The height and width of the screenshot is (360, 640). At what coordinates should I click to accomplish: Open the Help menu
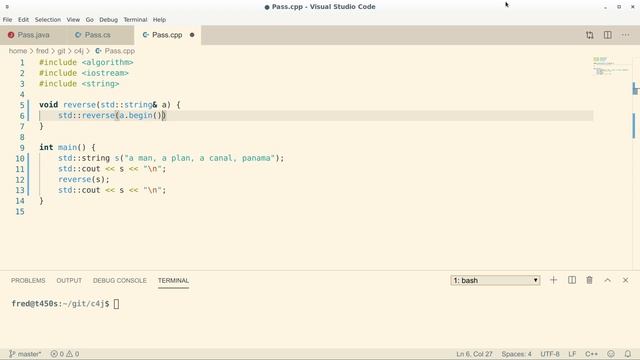159,20
